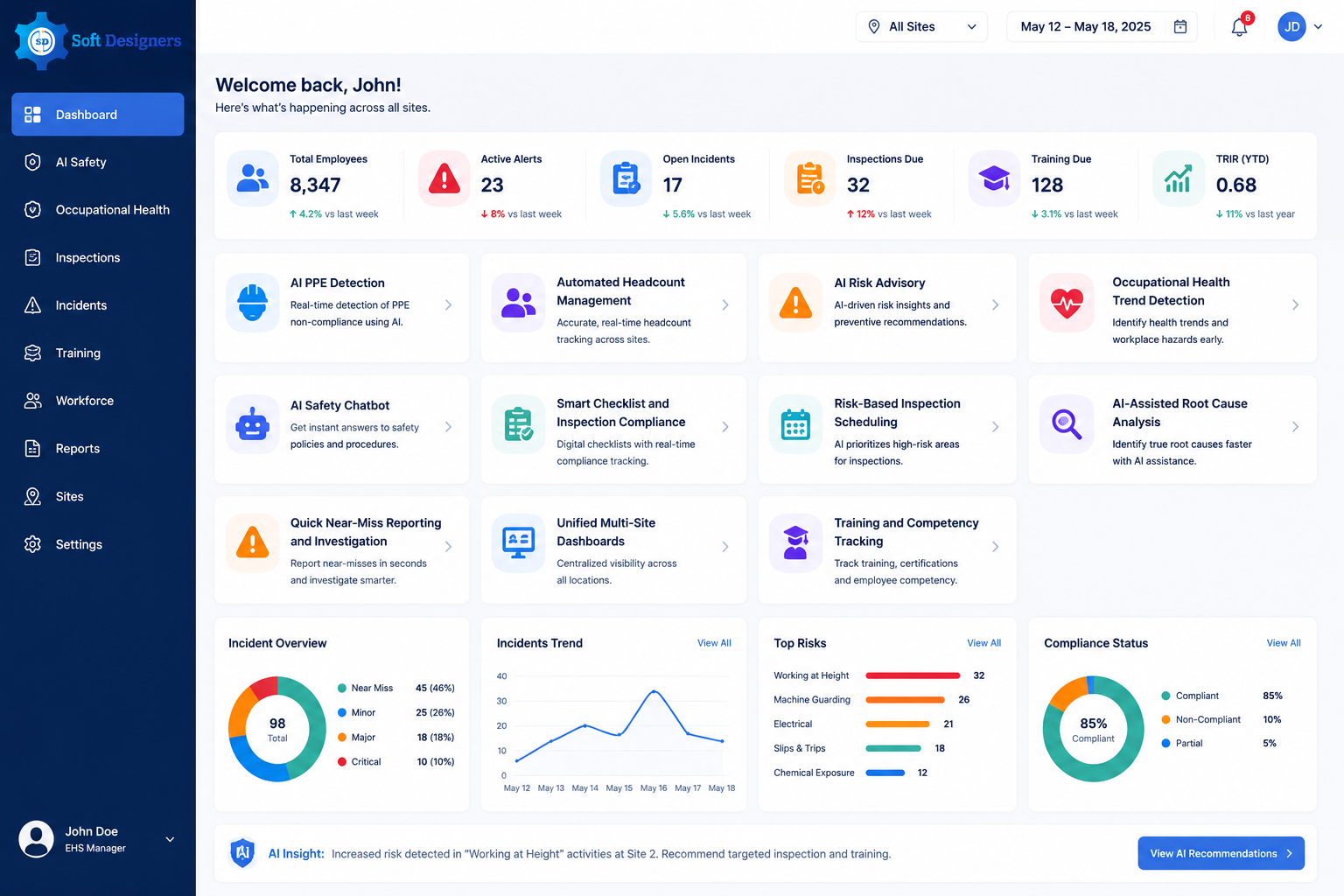
Task: Click the Unified Multi-Site Dashboards monitor icon
Action: click(x=518, y=543)
